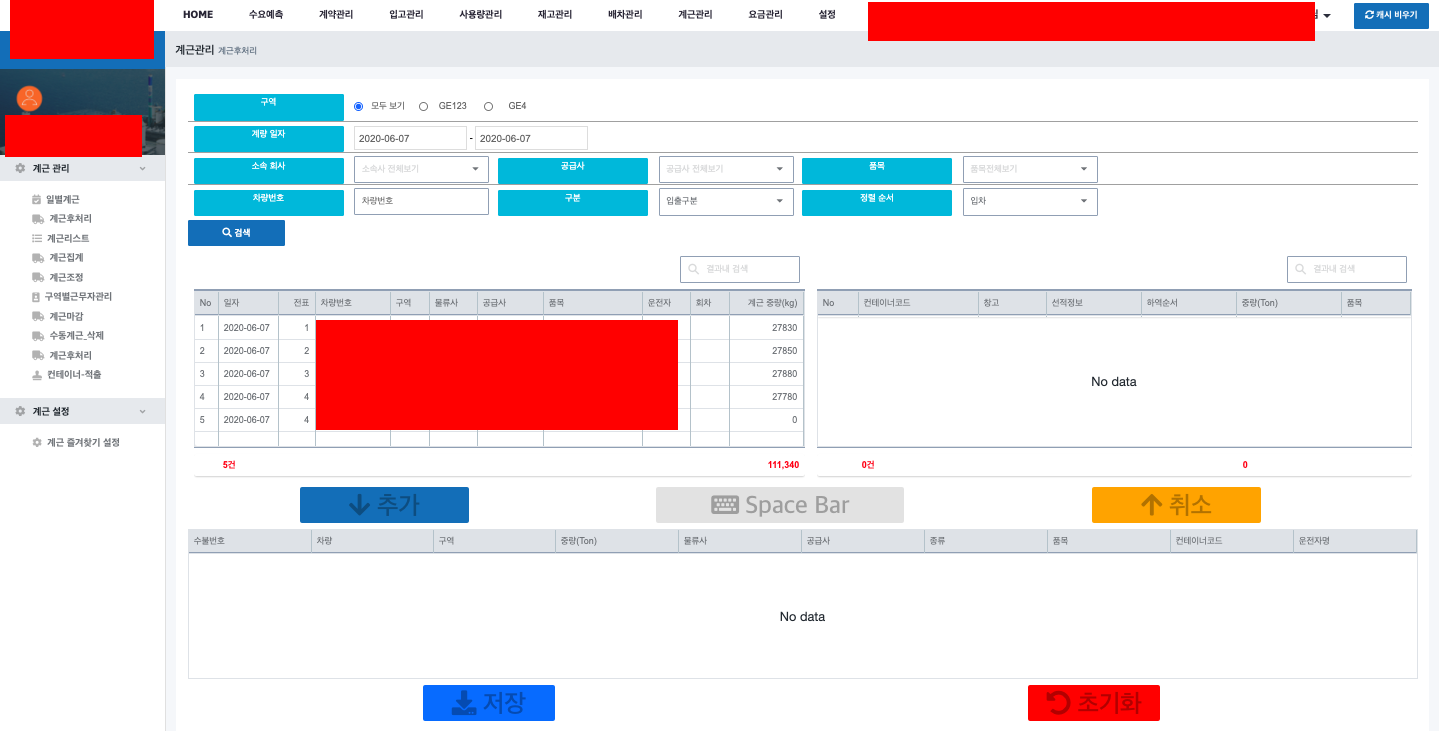The height and width of the screenshot is (731, 1439).
Task: Open 구역별근무자관리 in the sidebar
Action: tap(77, 297)
